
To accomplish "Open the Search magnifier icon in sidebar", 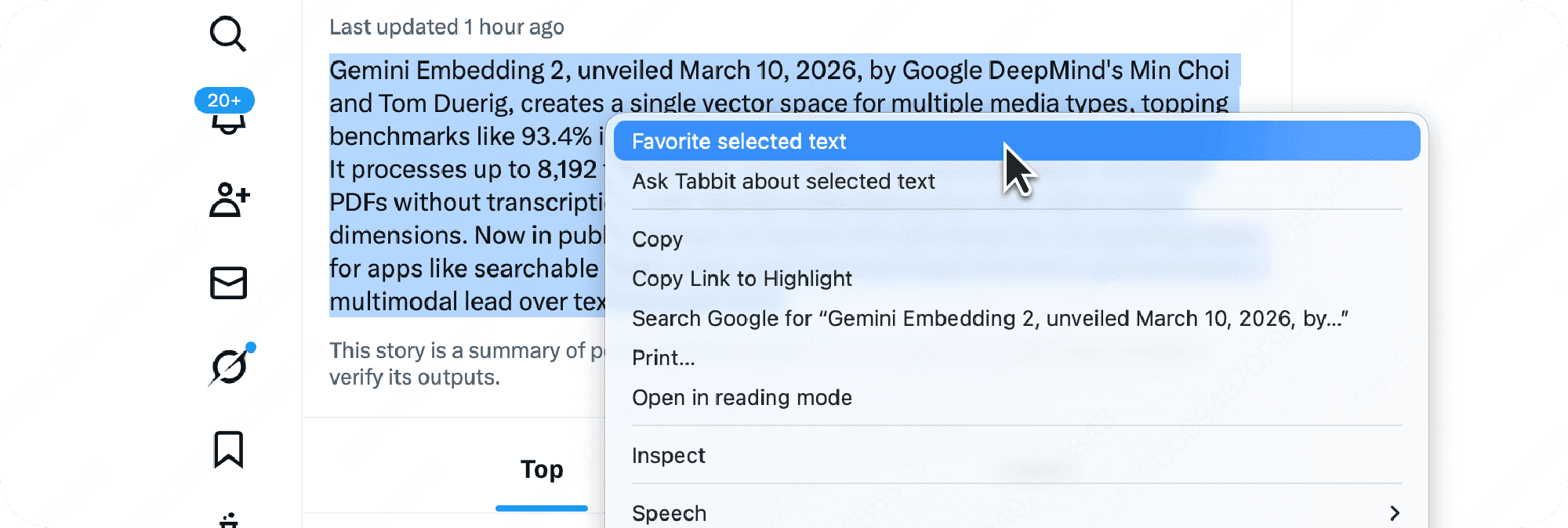I will 228,34.
